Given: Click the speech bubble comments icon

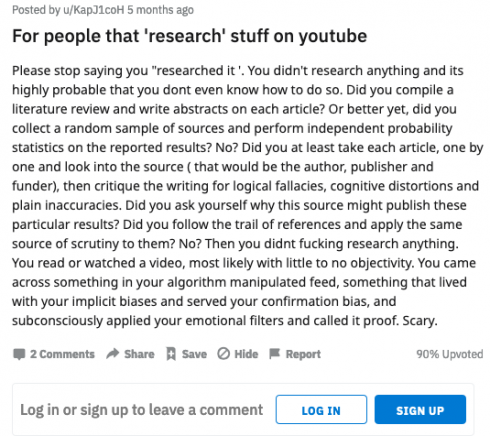Looking at the screenshot, I should 19,354.
